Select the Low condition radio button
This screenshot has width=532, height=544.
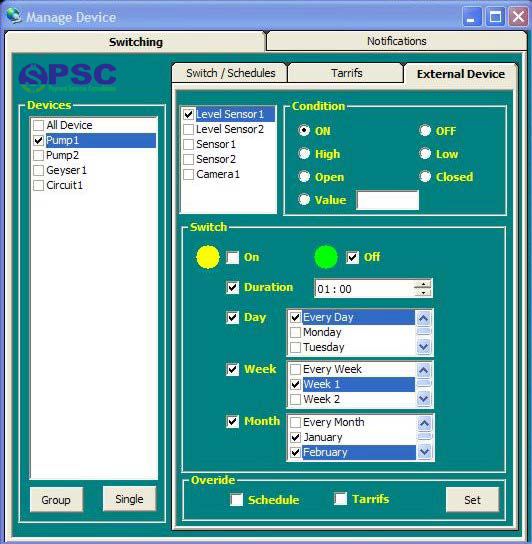425,153
